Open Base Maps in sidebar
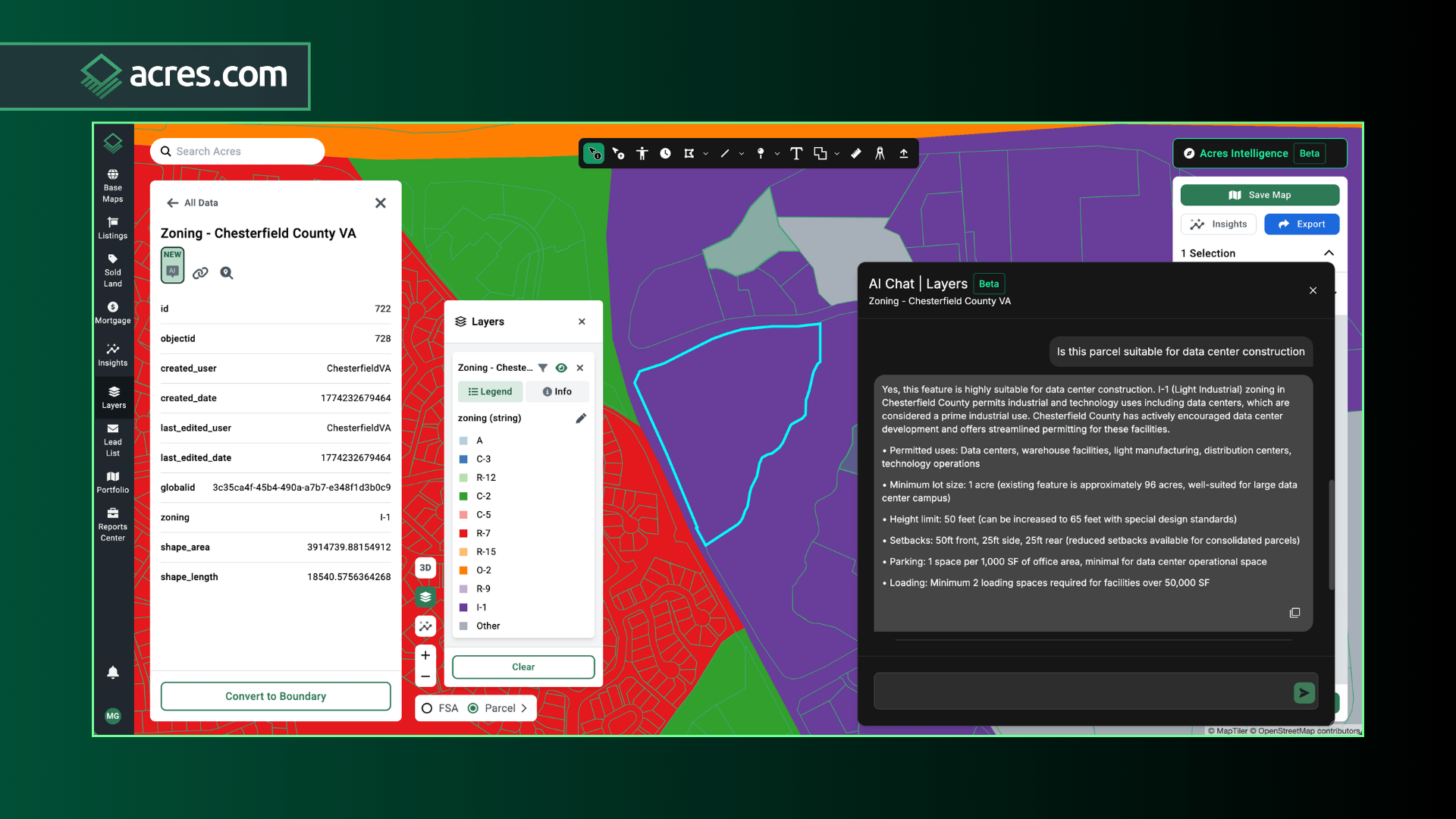The height and width of the screenshot is (819, 1456). [x=113, y=186]
